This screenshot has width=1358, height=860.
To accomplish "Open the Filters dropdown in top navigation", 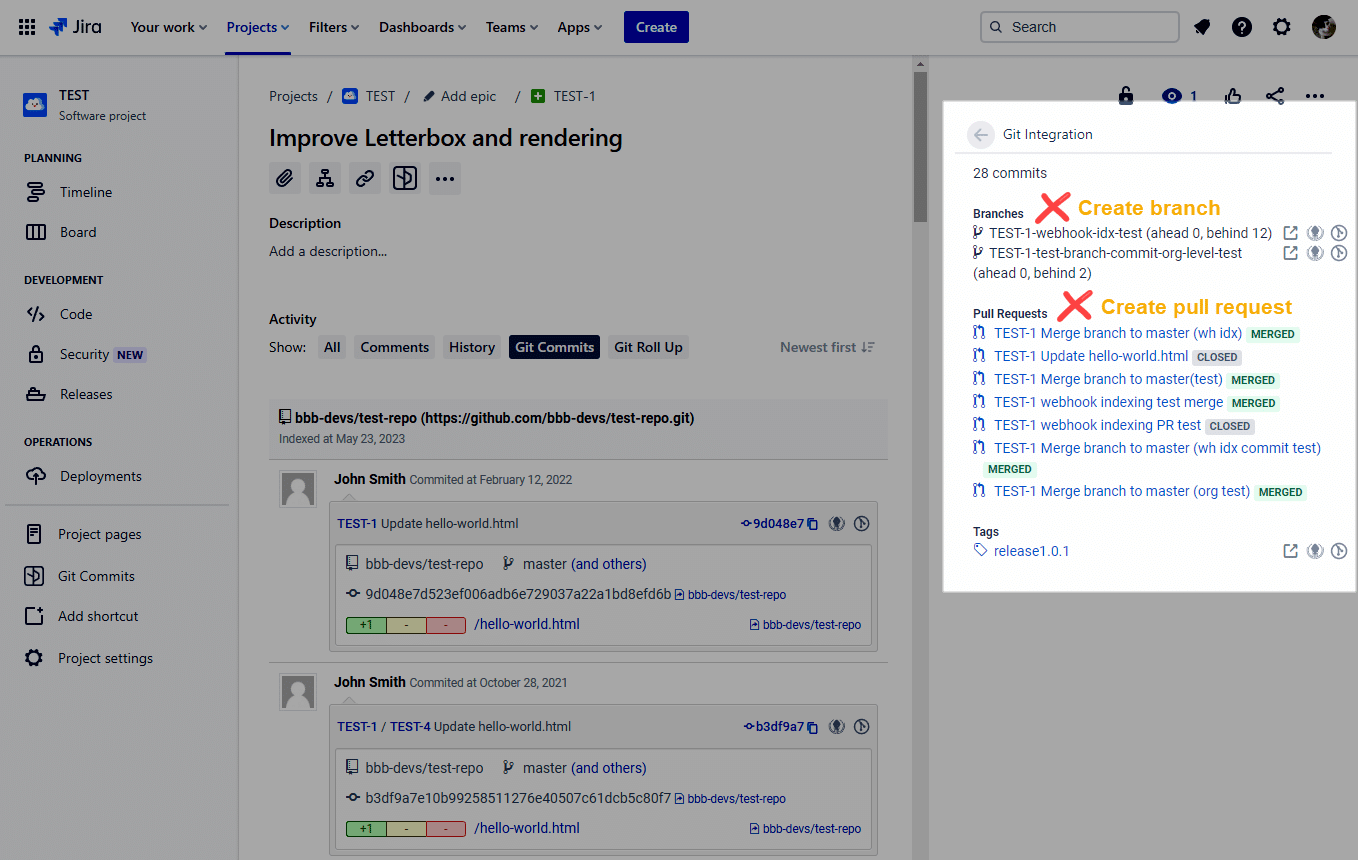I will pos(334,27).
